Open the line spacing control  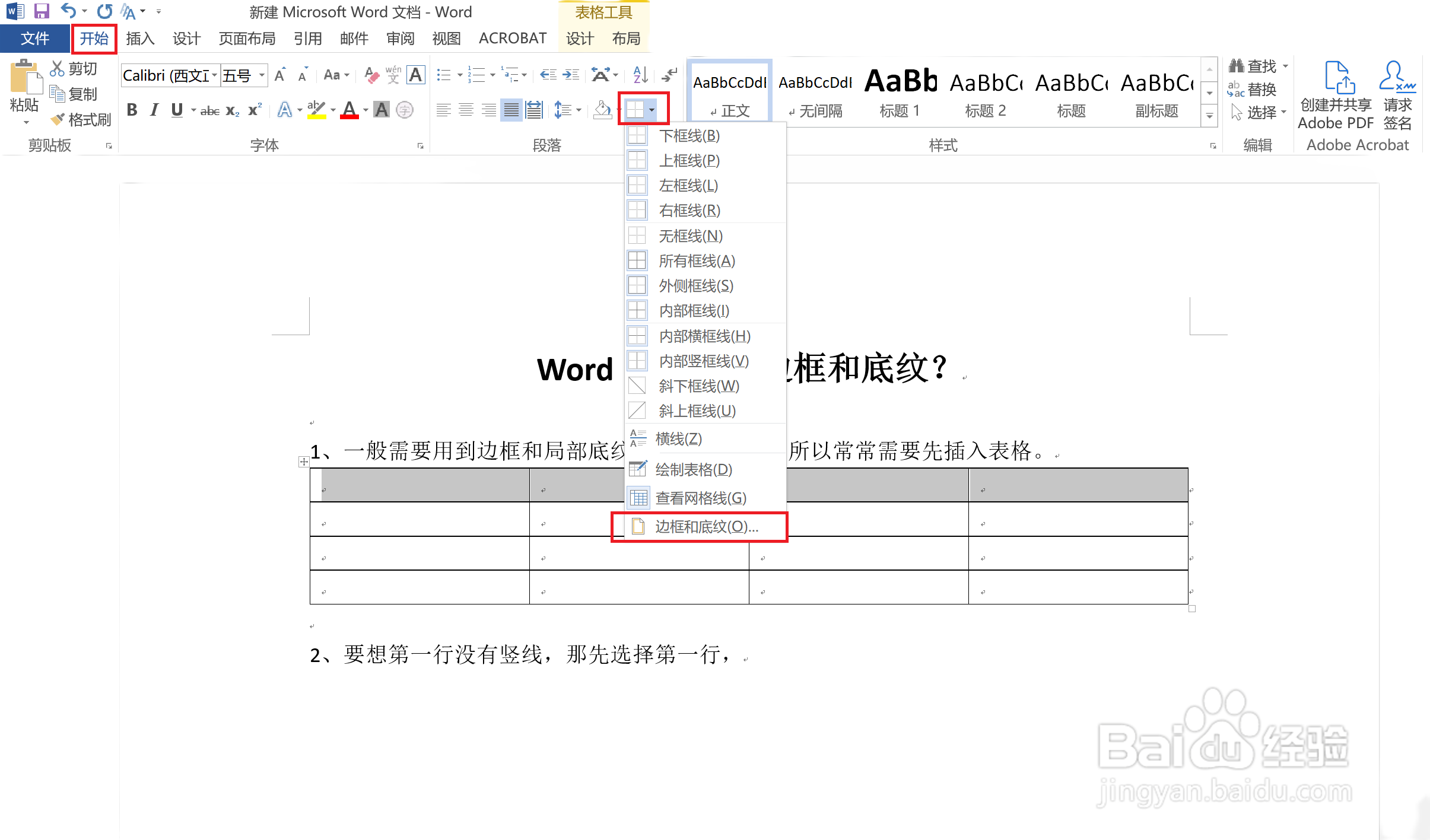[x=566, y=109]
